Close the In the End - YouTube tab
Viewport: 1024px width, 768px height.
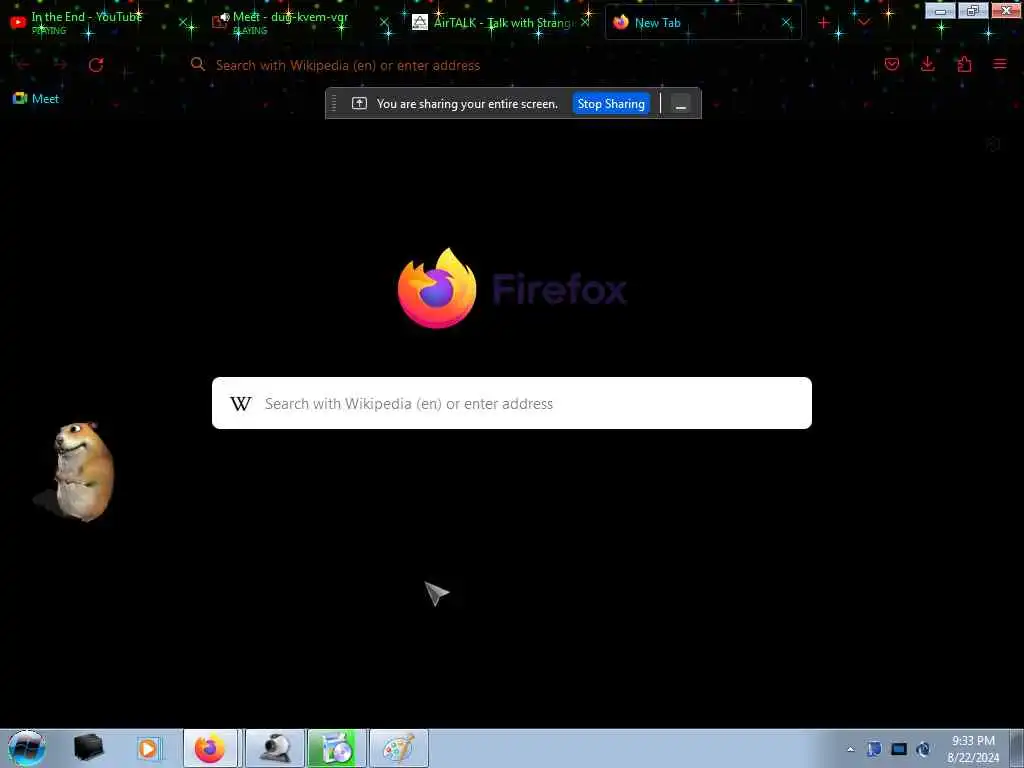pyautogui.click(x=184, y=23)
